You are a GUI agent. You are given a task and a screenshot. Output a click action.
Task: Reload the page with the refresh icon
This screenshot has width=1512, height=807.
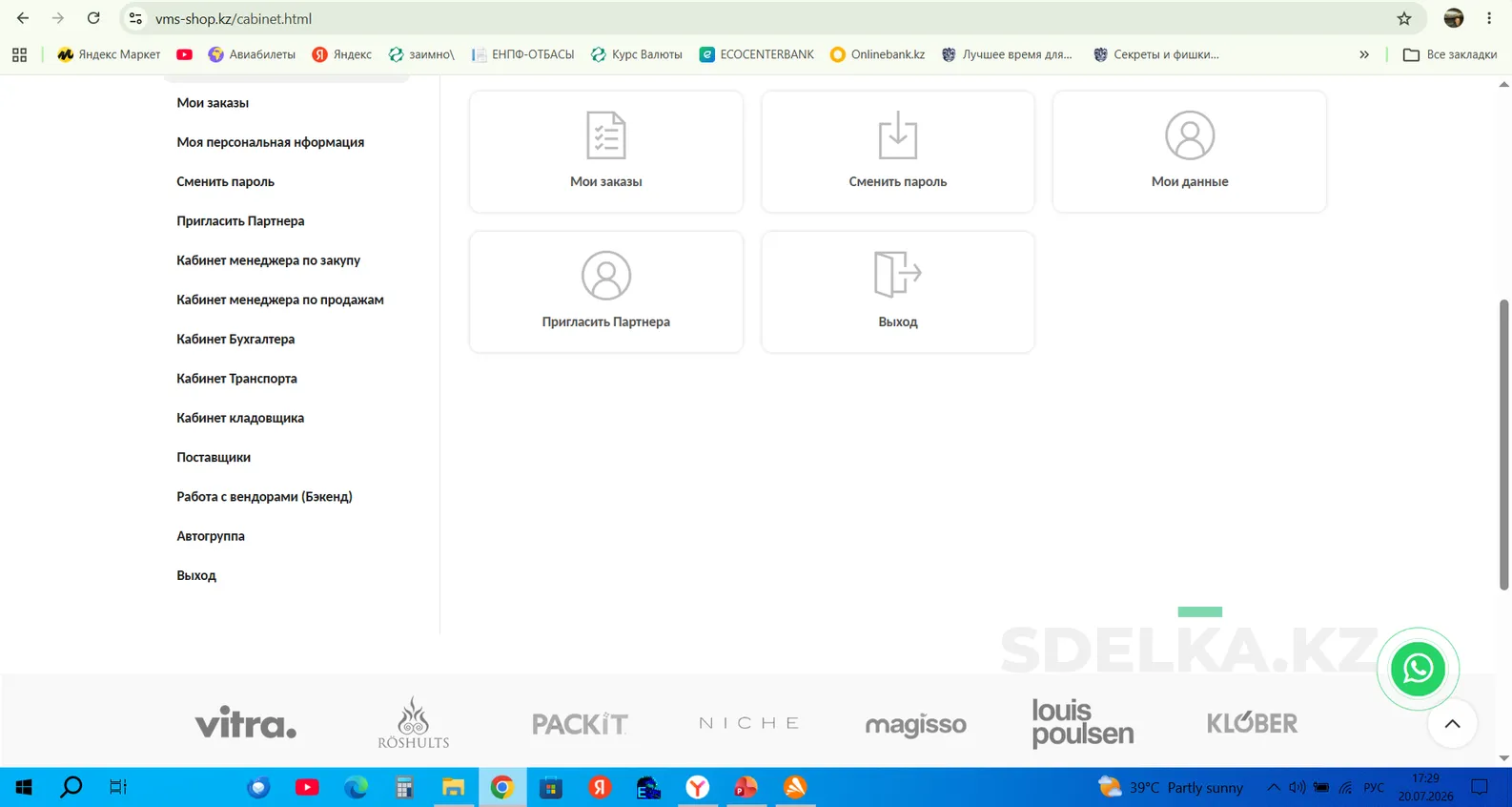(x=93, y=18)
